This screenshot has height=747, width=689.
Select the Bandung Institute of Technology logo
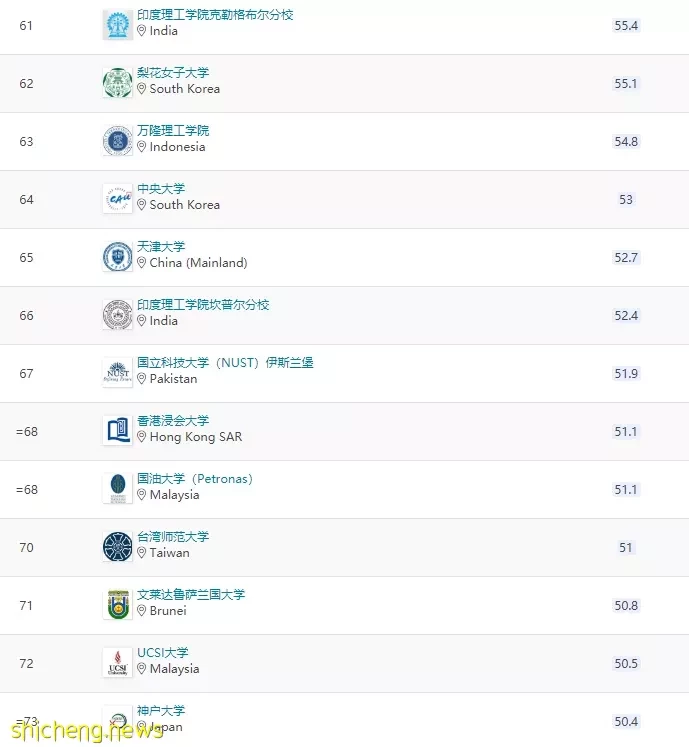[x=118, y=141]
